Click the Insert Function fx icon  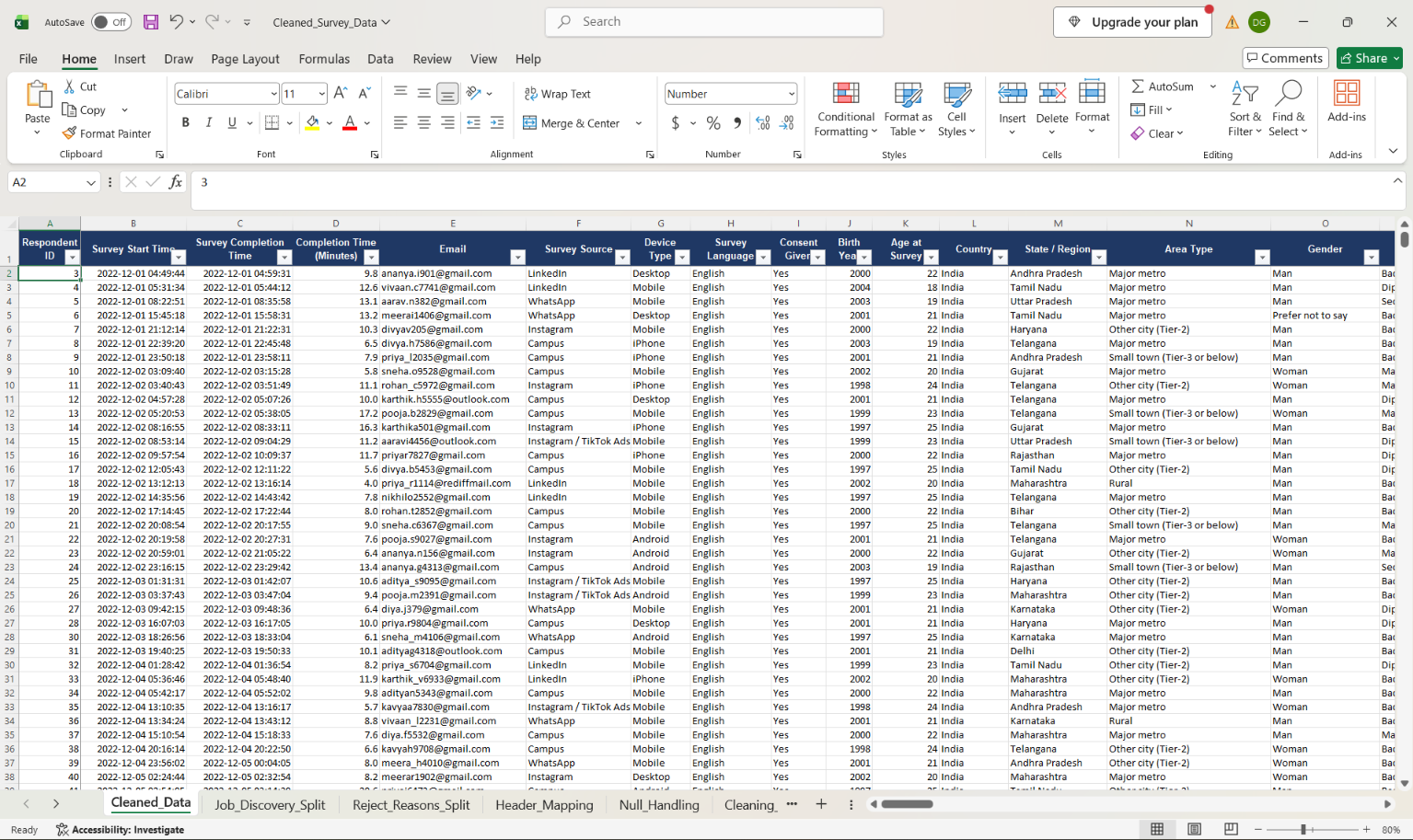click(175, 182)
